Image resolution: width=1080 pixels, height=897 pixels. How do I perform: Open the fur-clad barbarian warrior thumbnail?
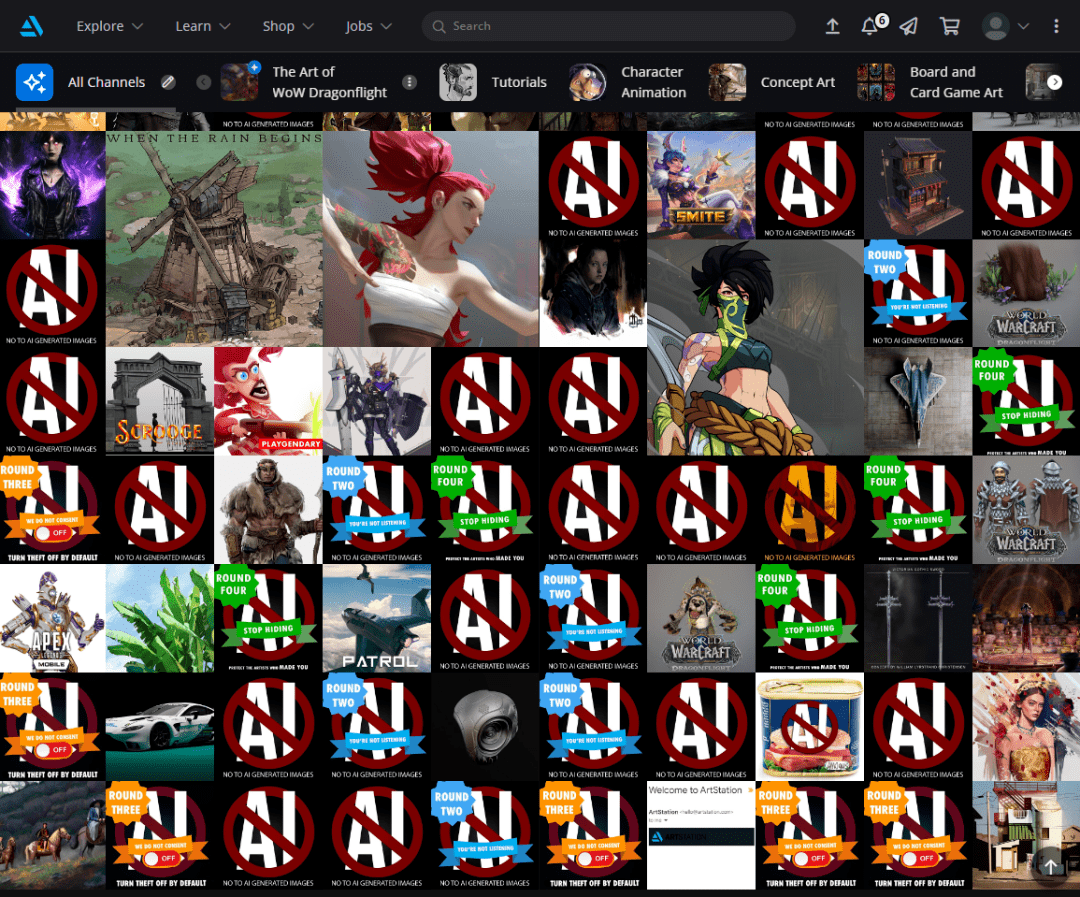[x=268, y=510]
